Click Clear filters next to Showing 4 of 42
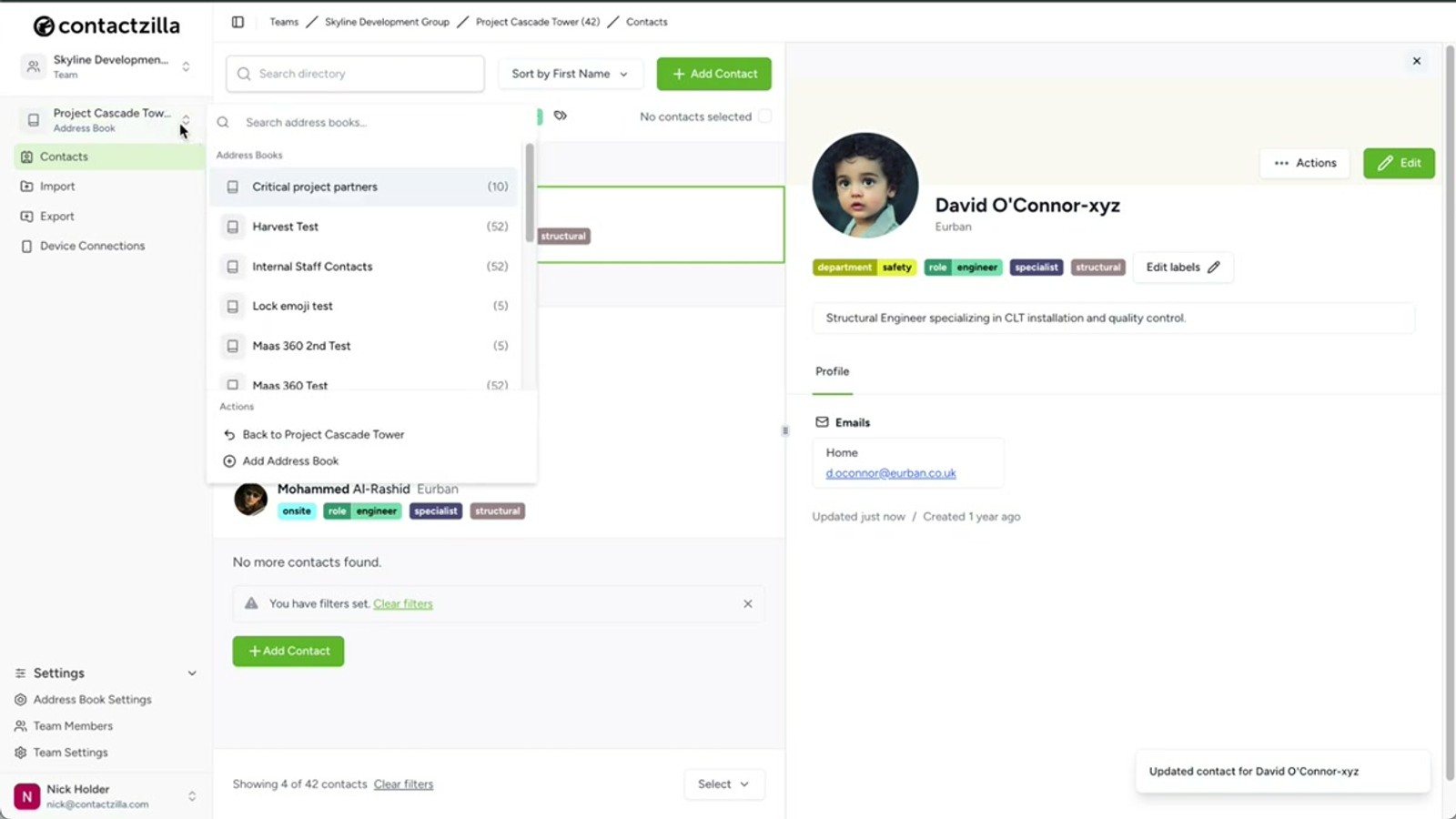This screenshot has width=1456, height=819. coord(404,784)
